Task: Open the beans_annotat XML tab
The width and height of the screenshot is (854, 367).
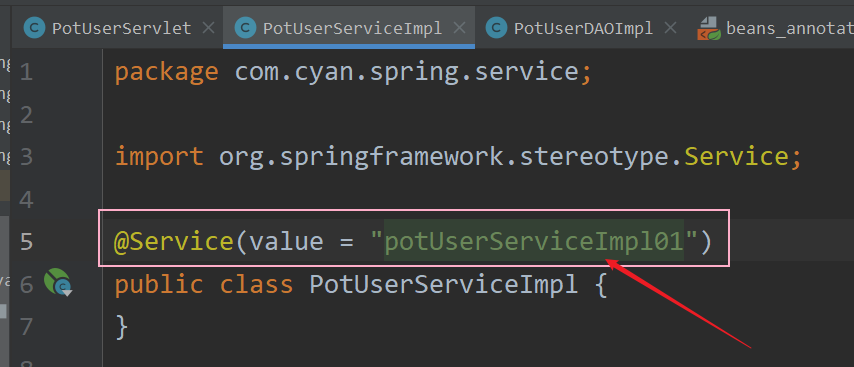Action: 790,28
